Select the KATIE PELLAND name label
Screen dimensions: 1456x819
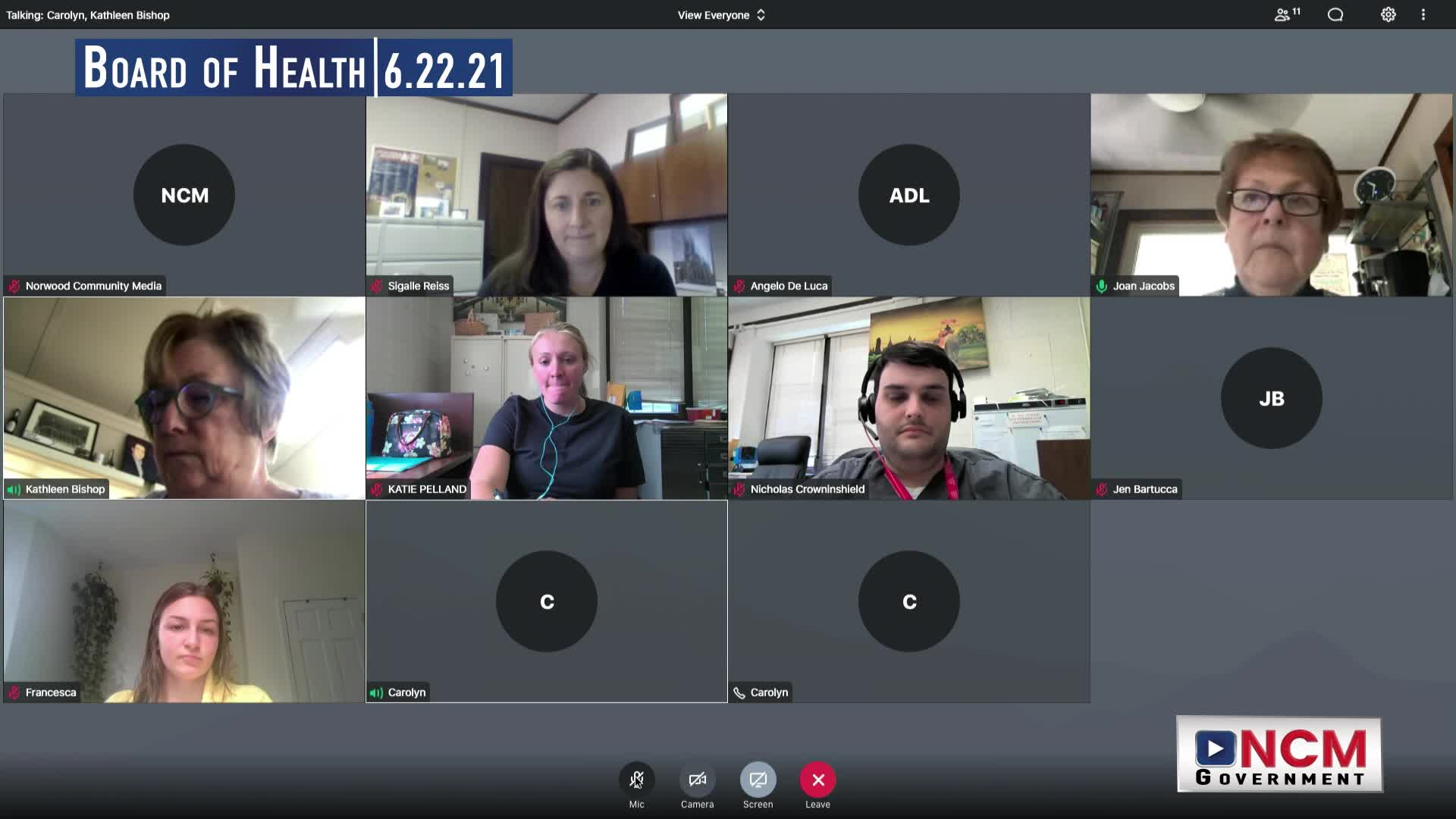click(426, 489)
